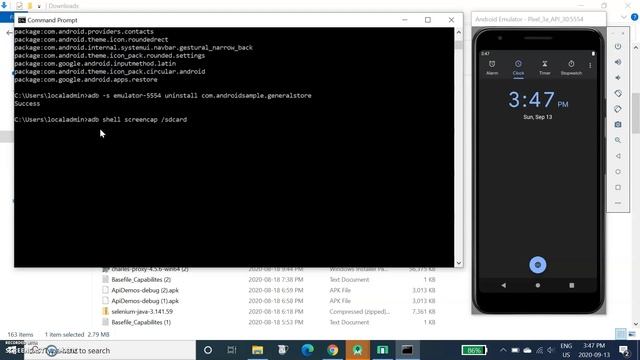Click File Explorer back arrow

pos(9,33)
